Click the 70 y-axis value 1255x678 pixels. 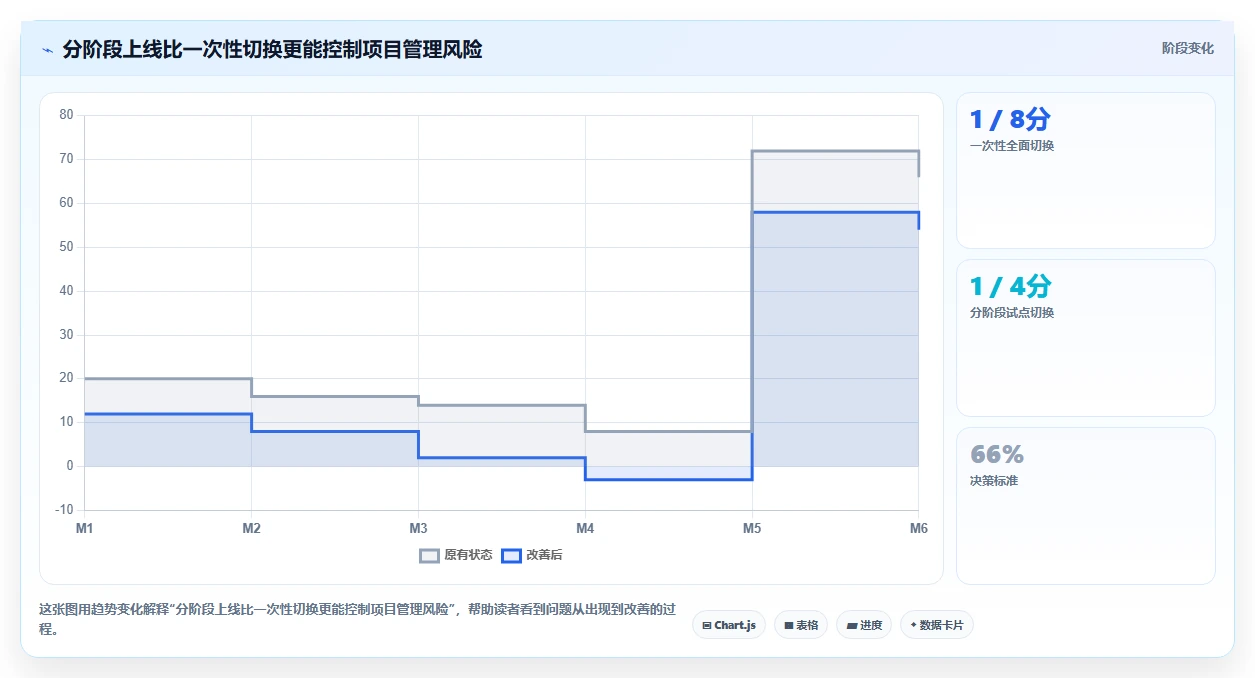click(x=67, y=159)
